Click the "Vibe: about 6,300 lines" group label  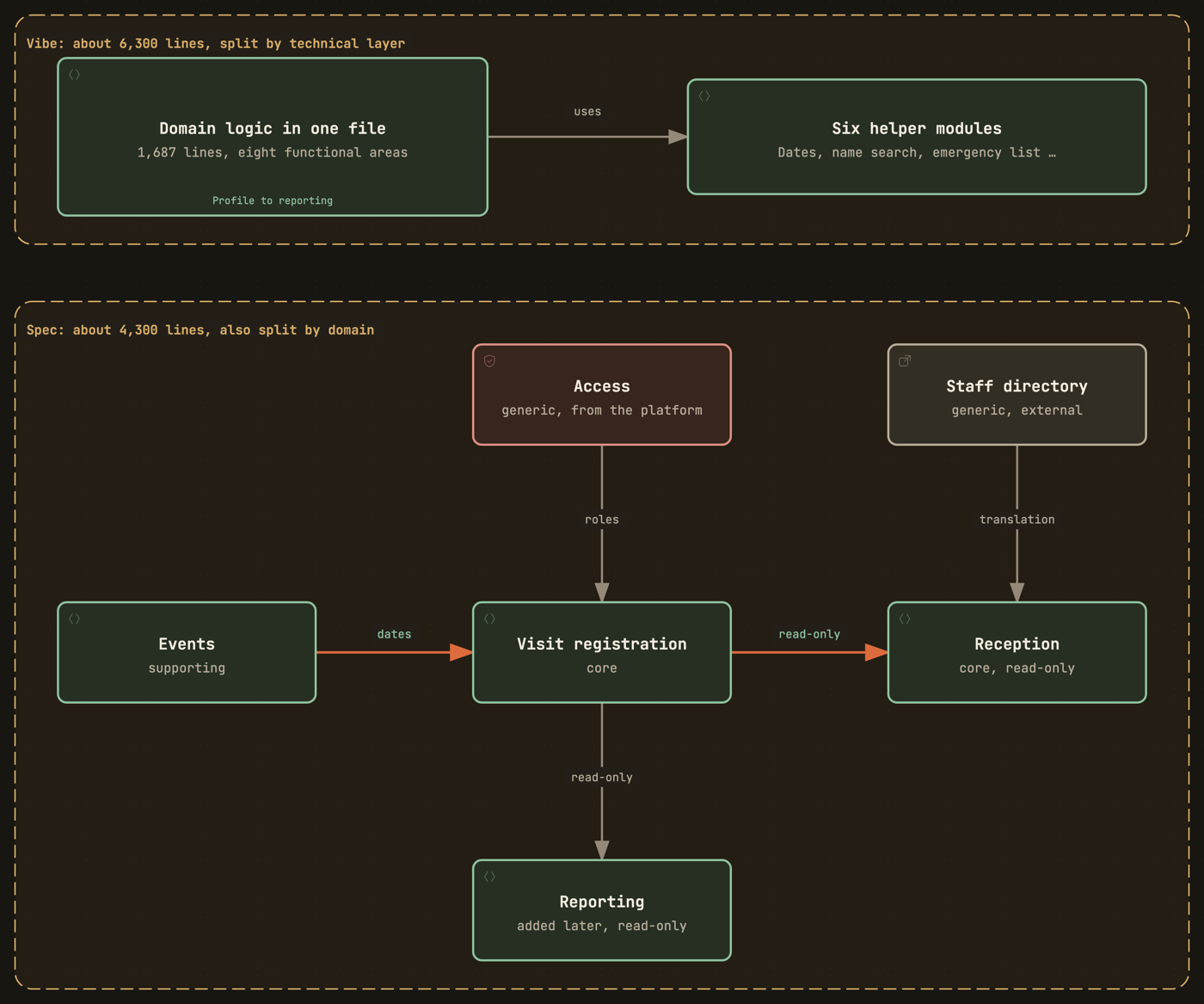(x=216, y=44)
